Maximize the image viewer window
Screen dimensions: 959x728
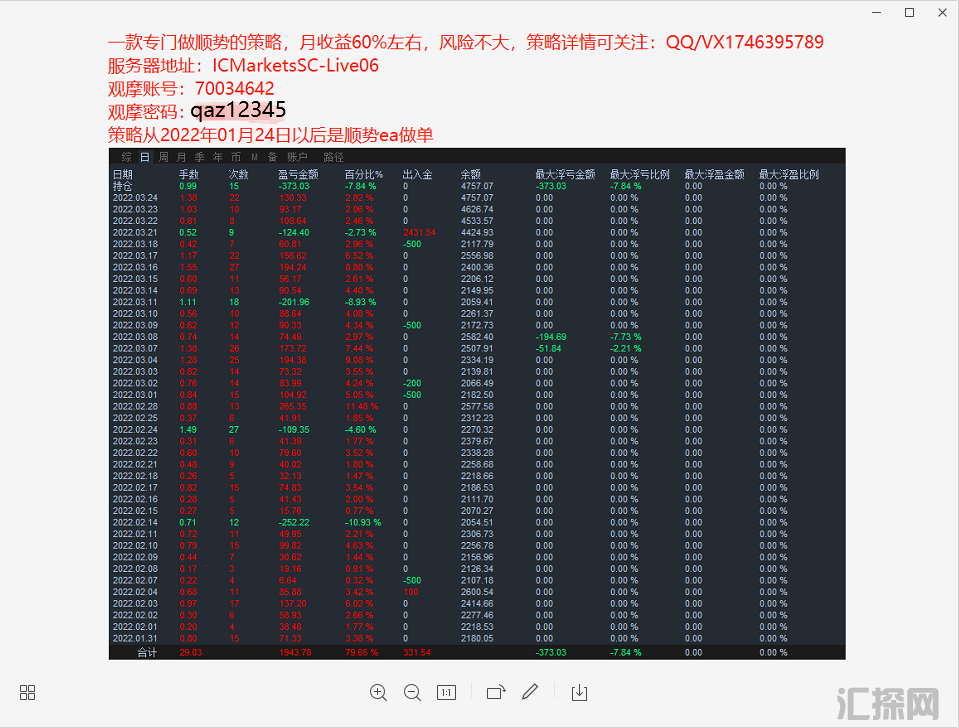(909, 13)
